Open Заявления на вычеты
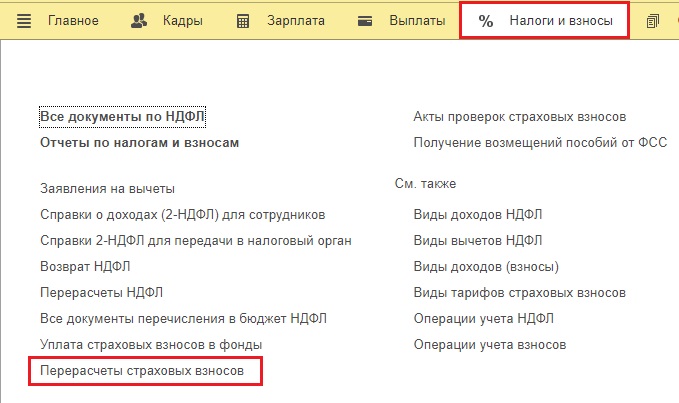The width and height of the screenshot is (679, 403). click(x=107, y=189)
